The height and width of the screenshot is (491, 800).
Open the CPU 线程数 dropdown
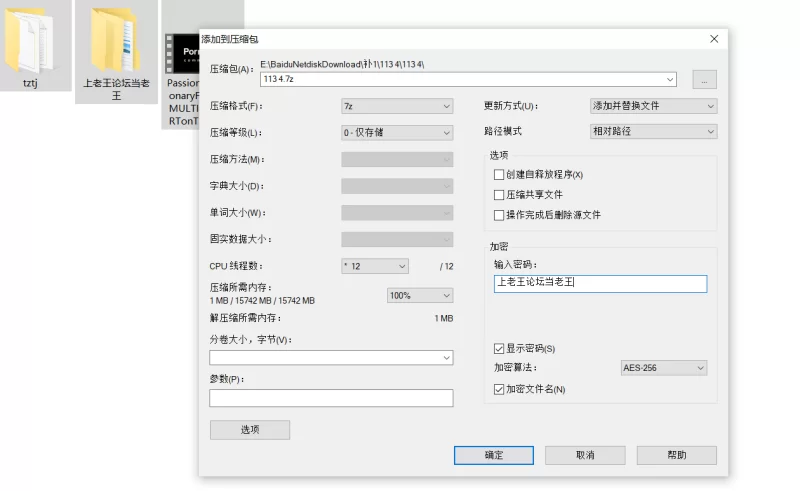pyautogui.click(x=375, y=266)
